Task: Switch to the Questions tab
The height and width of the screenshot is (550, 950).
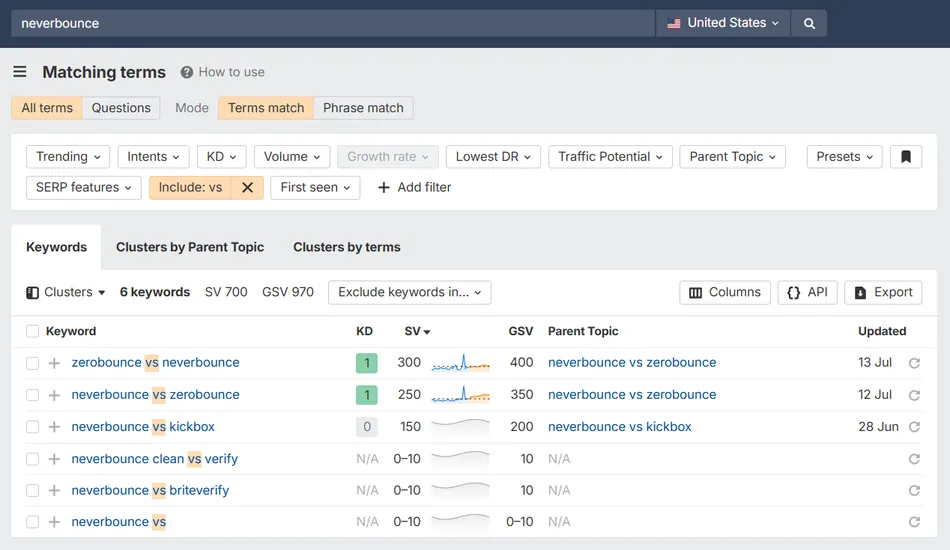Action: pyautogui.click(x=121, y=108)
